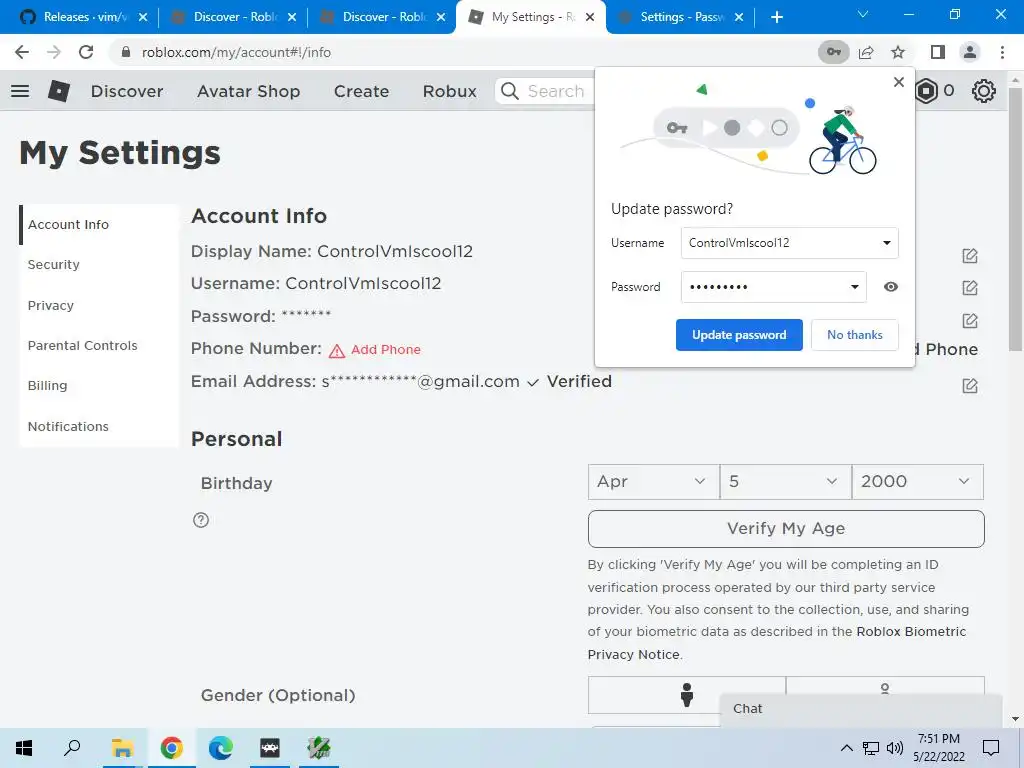The height and width of the screenshot is (768, 1024).
Task: Click the page vertical scrollbar thumb
Action: pyautogui.click(x=1015, y=219)
